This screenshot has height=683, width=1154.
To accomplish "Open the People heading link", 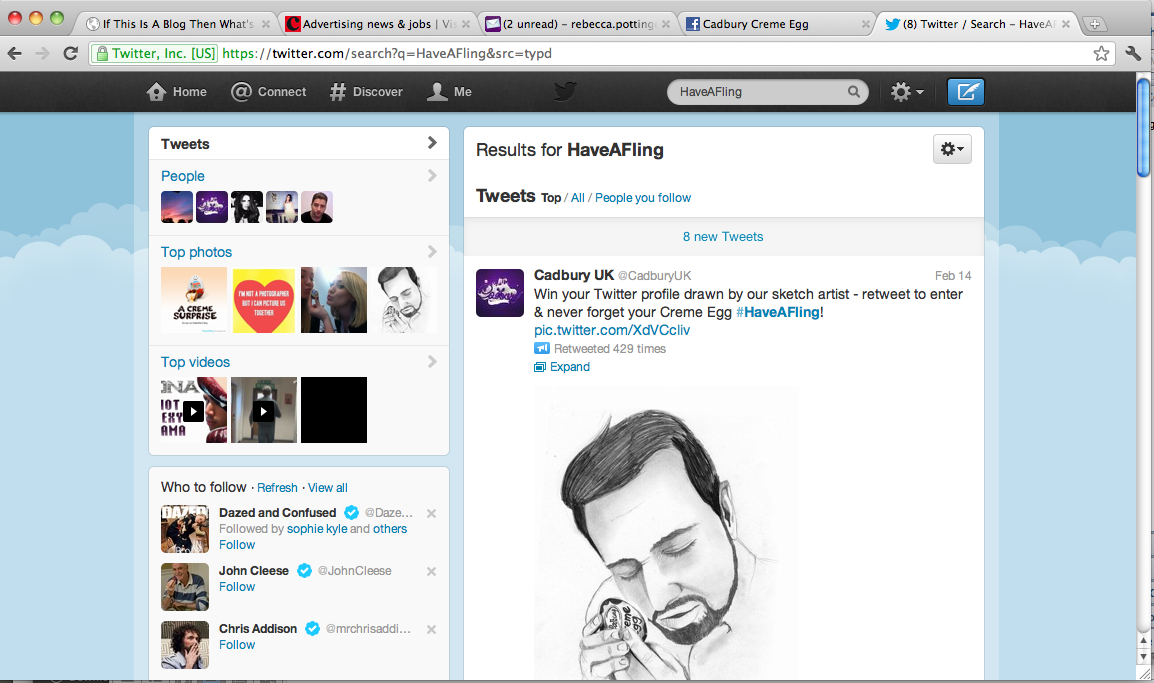I will pyautogui.click(x=183, y=176).
